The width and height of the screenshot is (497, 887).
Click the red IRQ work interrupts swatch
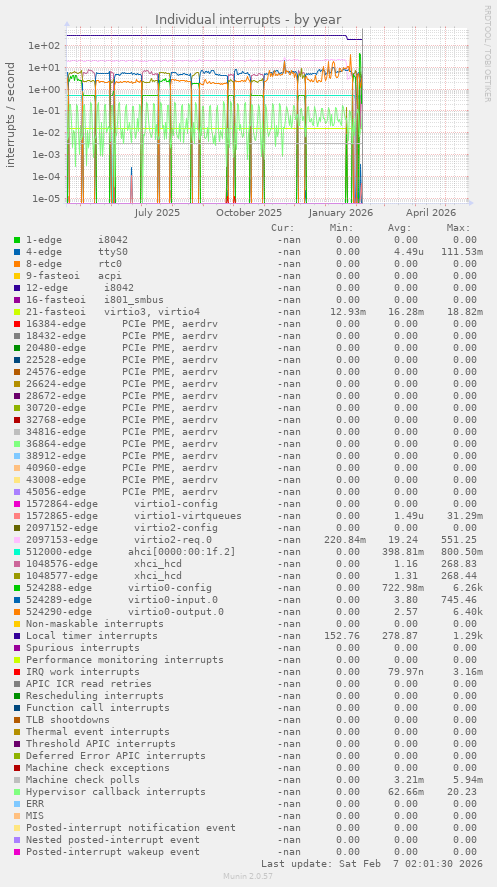coord(17,672)
